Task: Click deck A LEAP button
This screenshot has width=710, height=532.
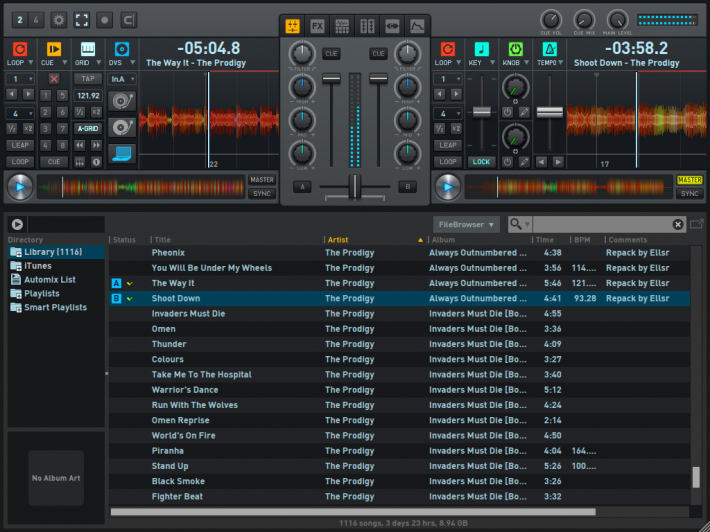Action: 20,145
